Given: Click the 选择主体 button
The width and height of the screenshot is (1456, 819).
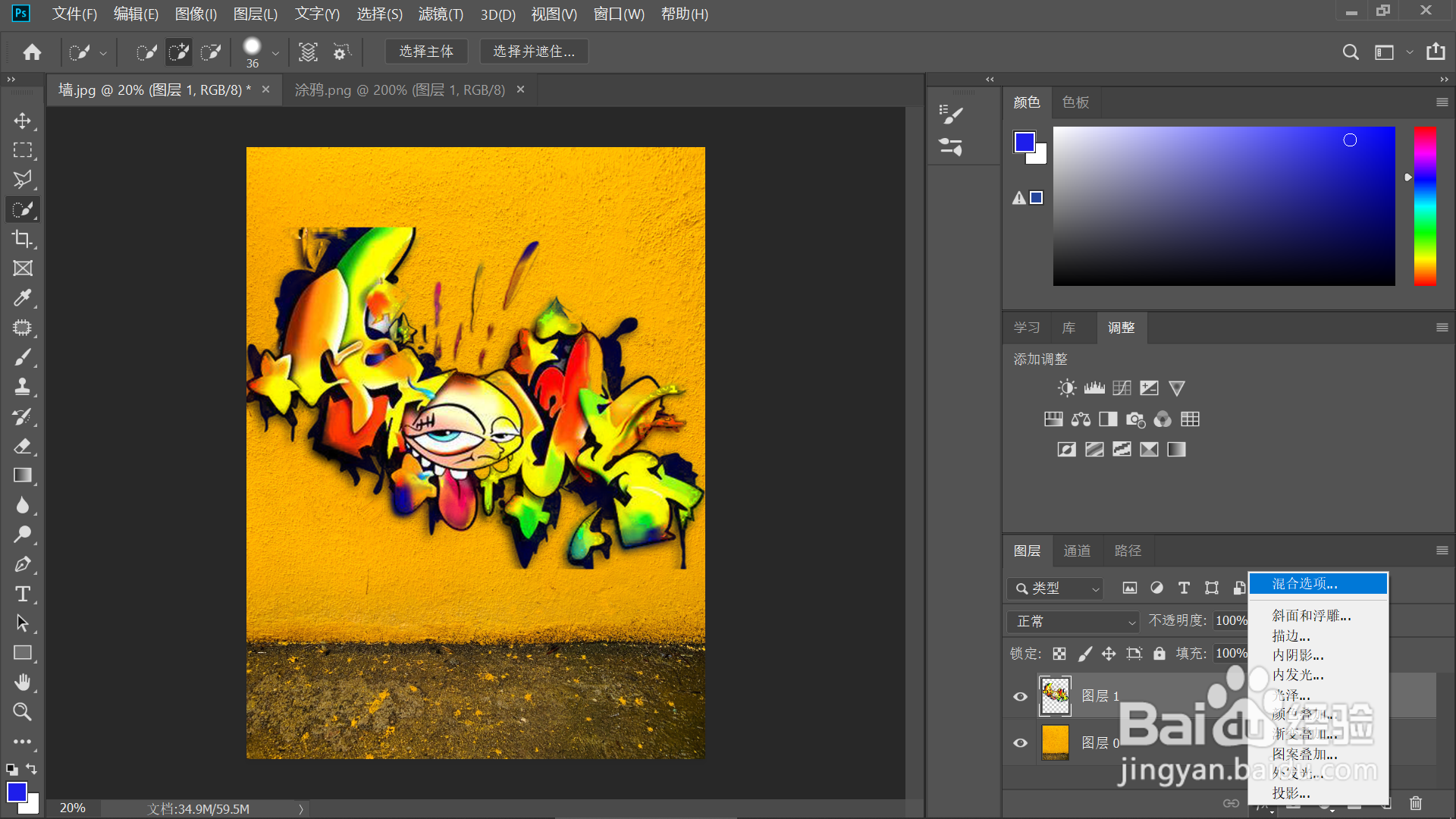Looking at the screenshot, I should point(426,52).
